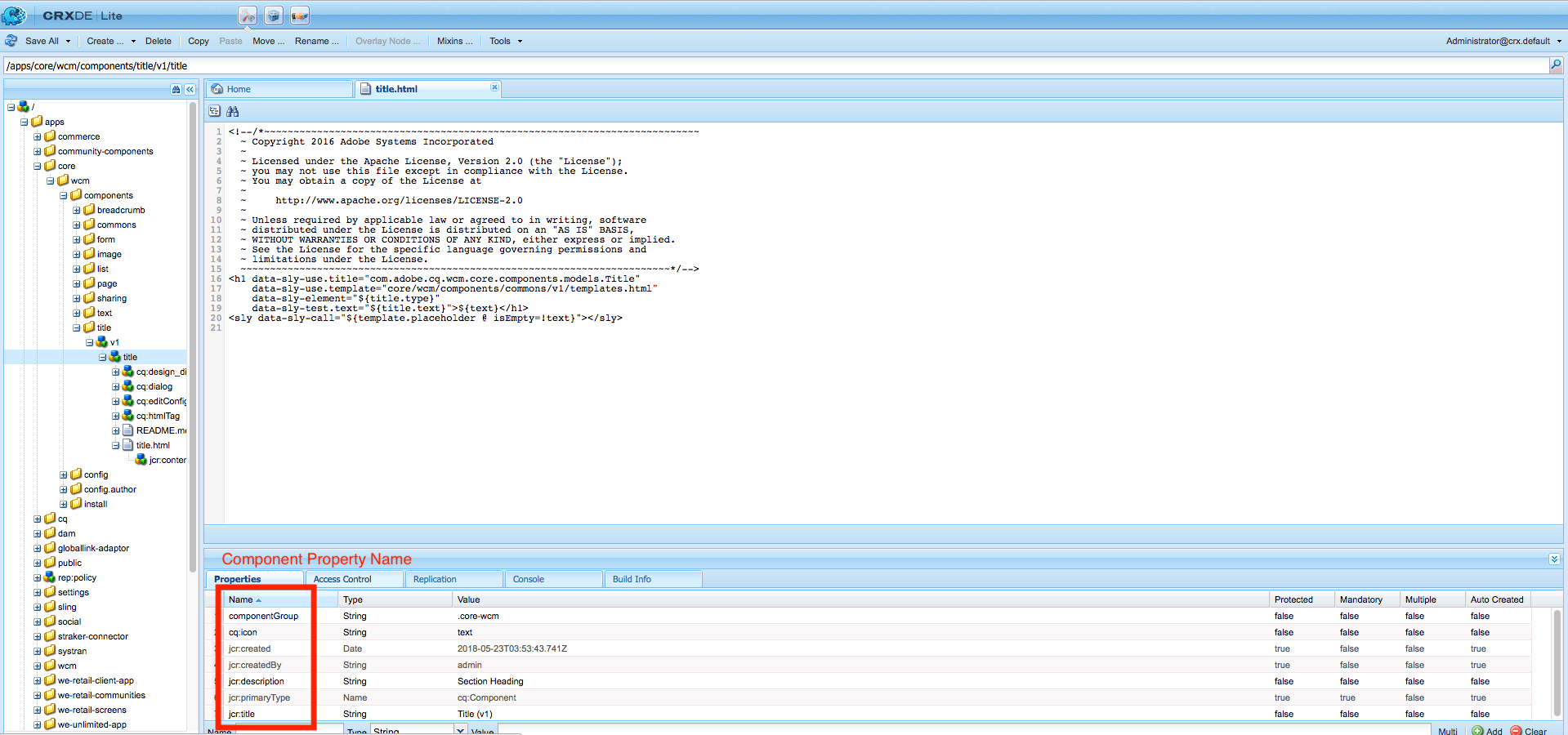Click the v1 node icon in tree
This screenshot has height=735, width=1568.
[x=102, y=342]
